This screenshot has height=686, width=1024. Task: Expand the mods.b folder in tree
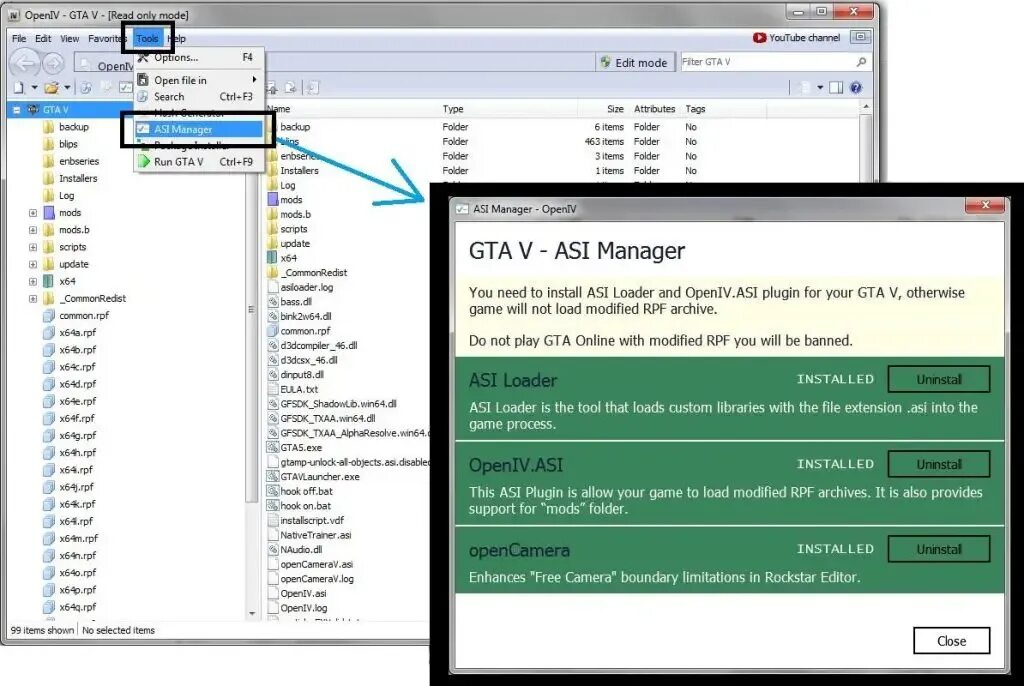tap(33, 230)
